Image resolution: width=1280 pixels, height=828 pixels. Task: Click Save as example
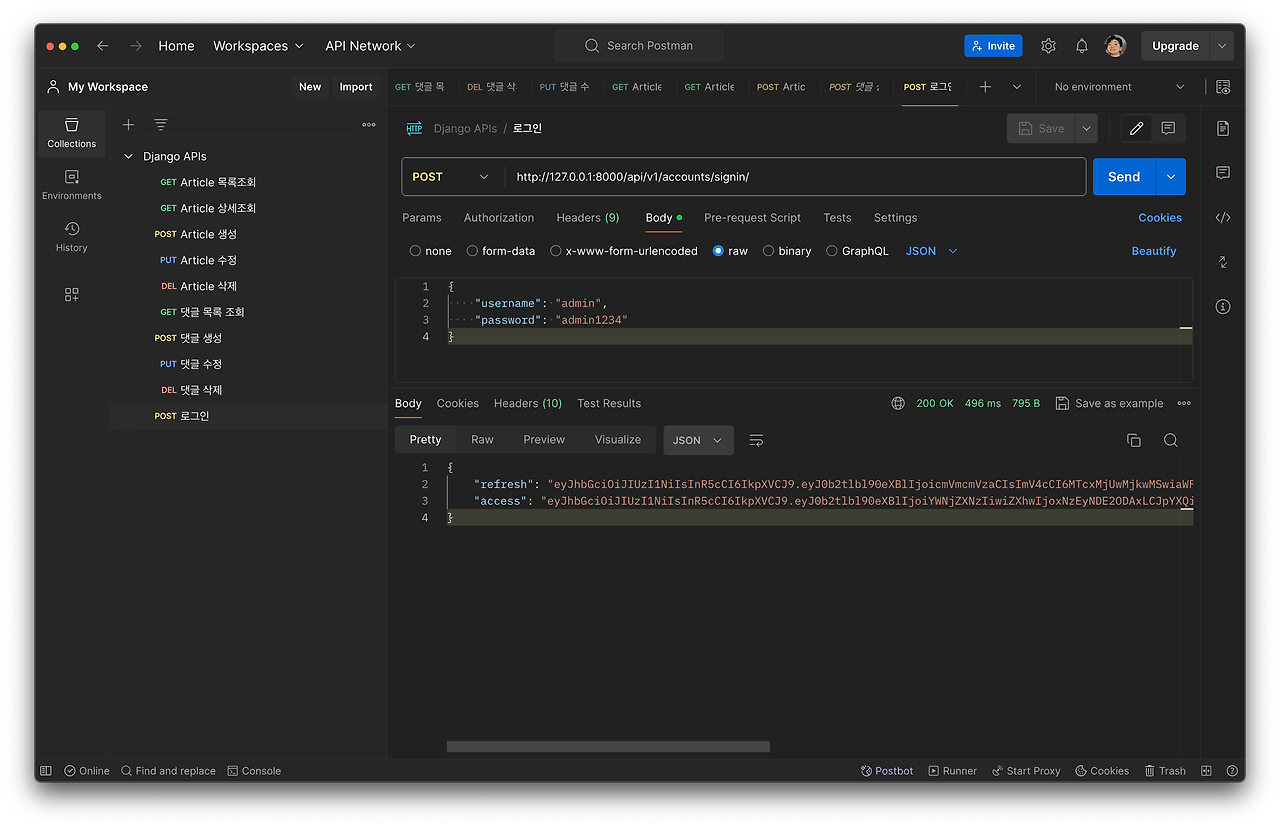click(x=1109, y=403)
